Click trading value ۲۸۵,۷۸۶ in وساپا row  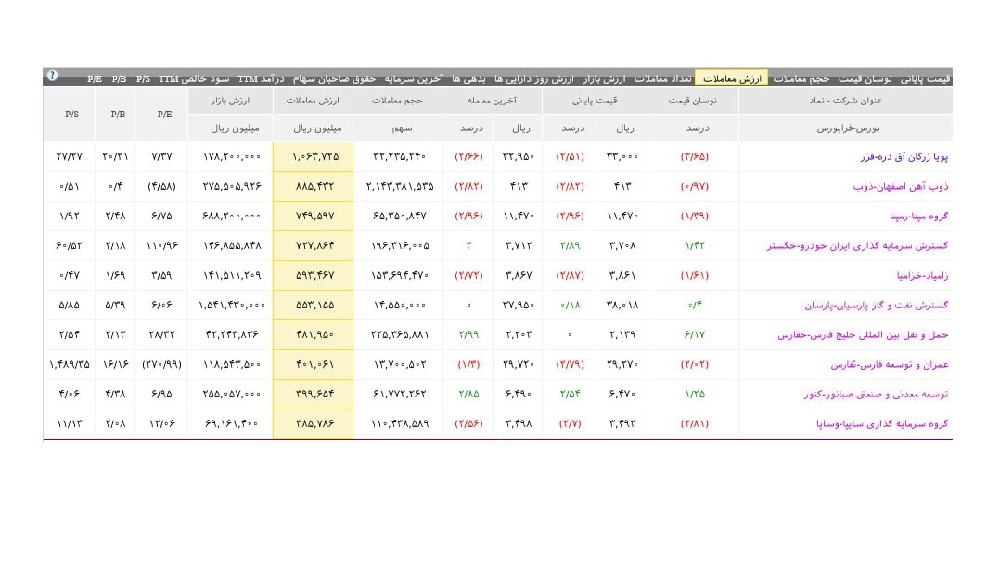tap(315, 423)
